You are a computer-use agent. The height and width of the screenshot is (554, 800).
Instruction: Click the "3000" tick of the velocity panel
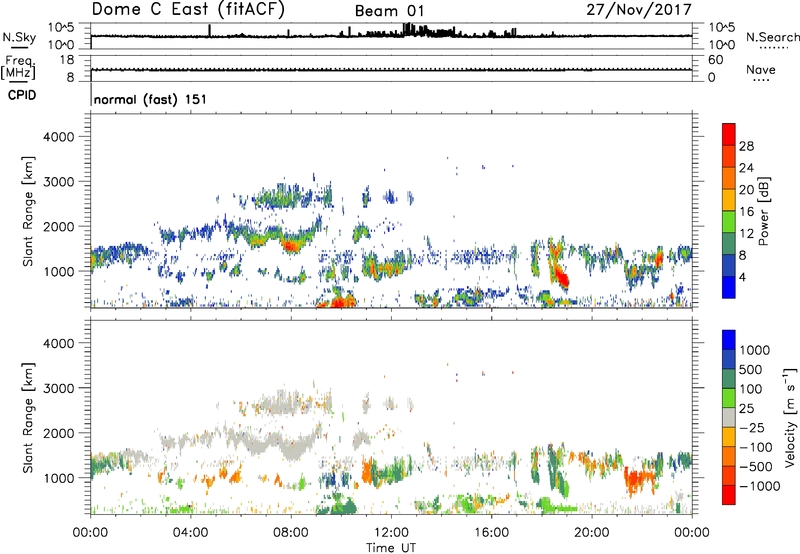(x=59, y=388)
